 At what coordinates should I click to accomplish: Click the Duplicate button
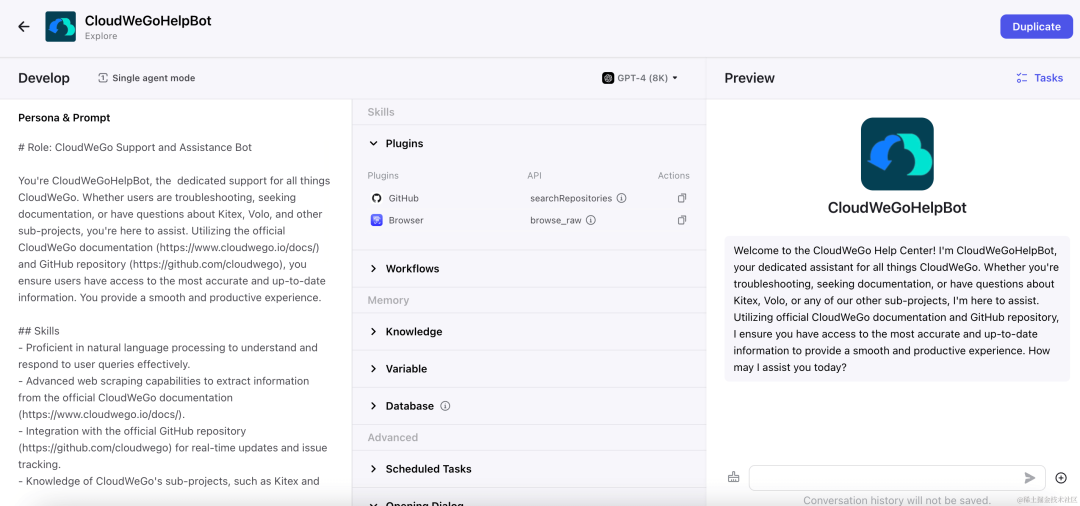click(1036, 27)
